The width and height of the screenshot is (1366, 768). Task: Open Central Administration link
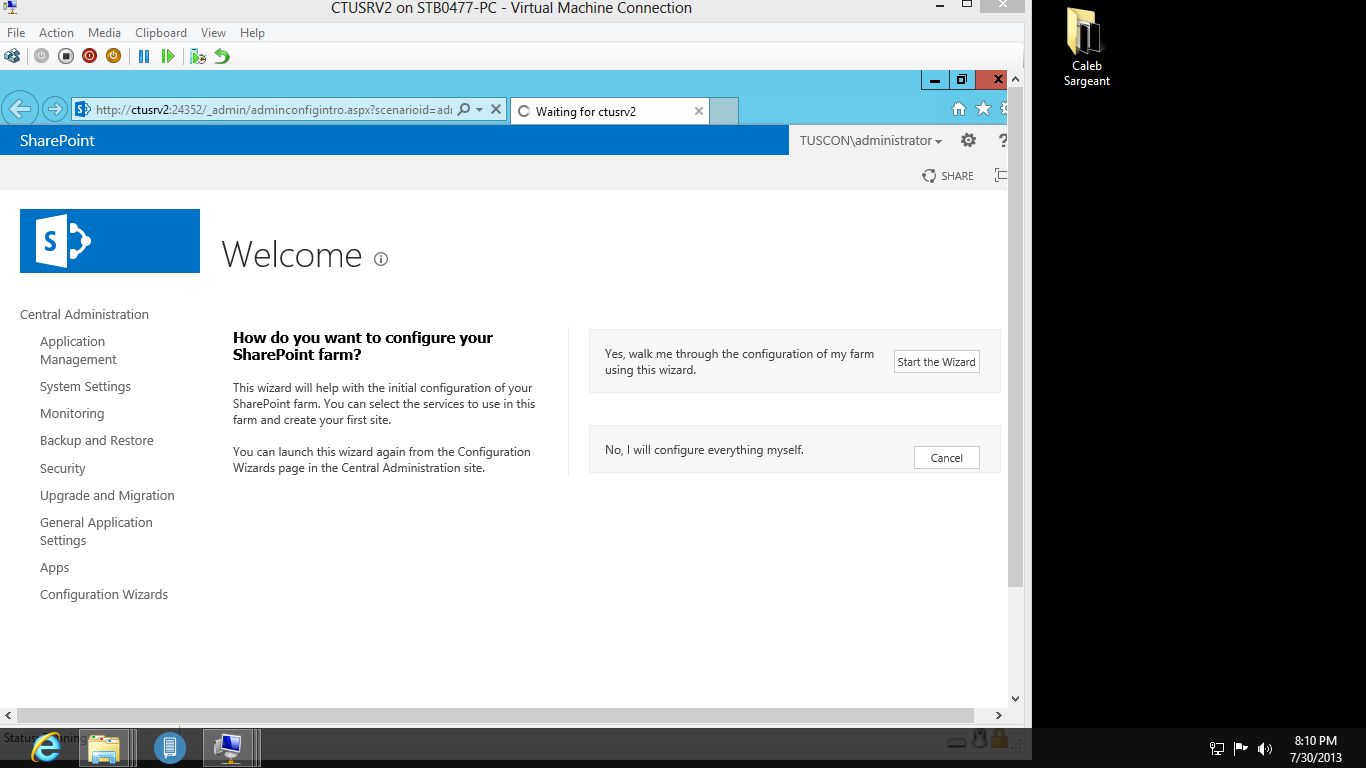point(84,314)
